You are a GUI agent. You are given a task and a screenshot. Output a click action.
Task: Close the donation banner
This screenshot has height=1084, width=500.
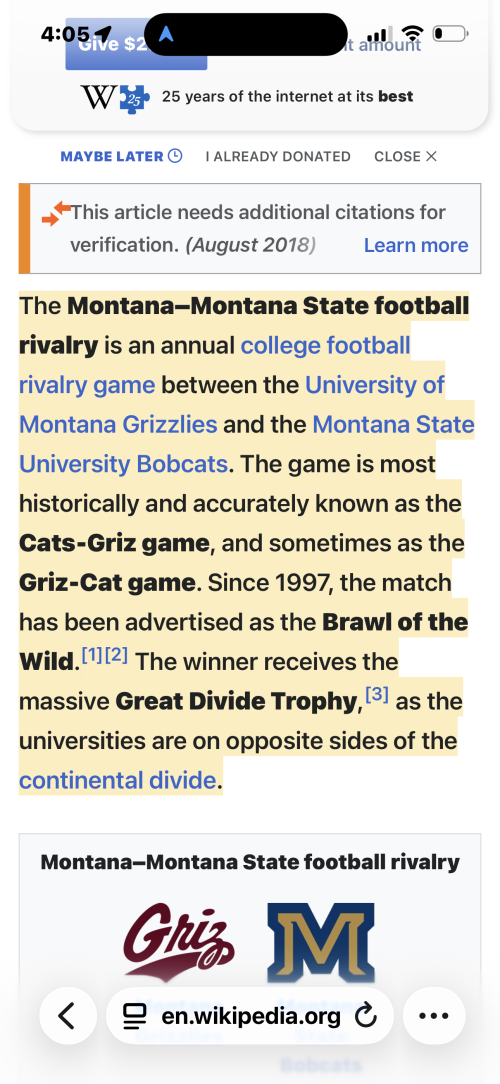pos(405,156)
